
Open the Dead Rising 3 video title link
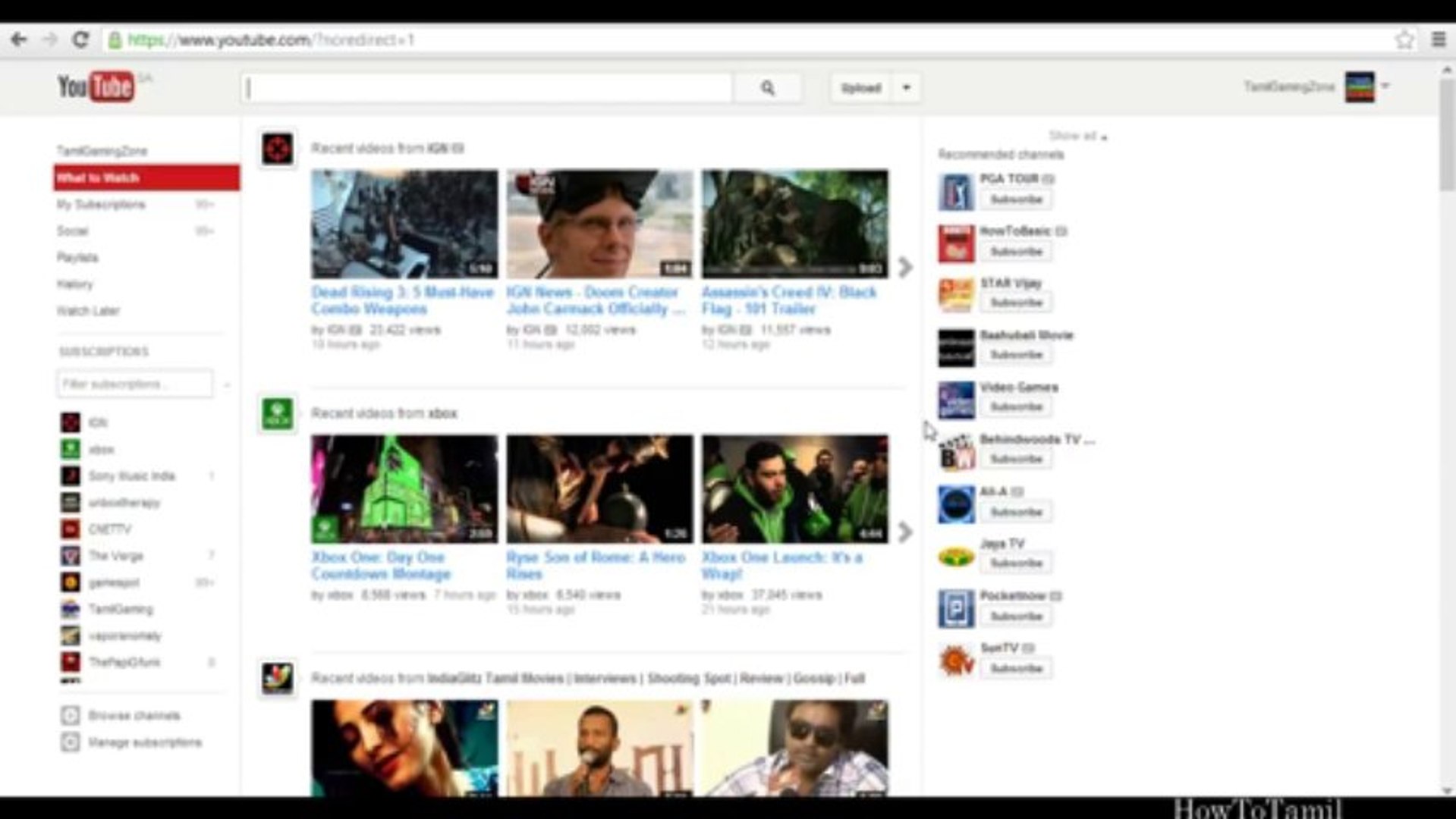tap(403, 300)
